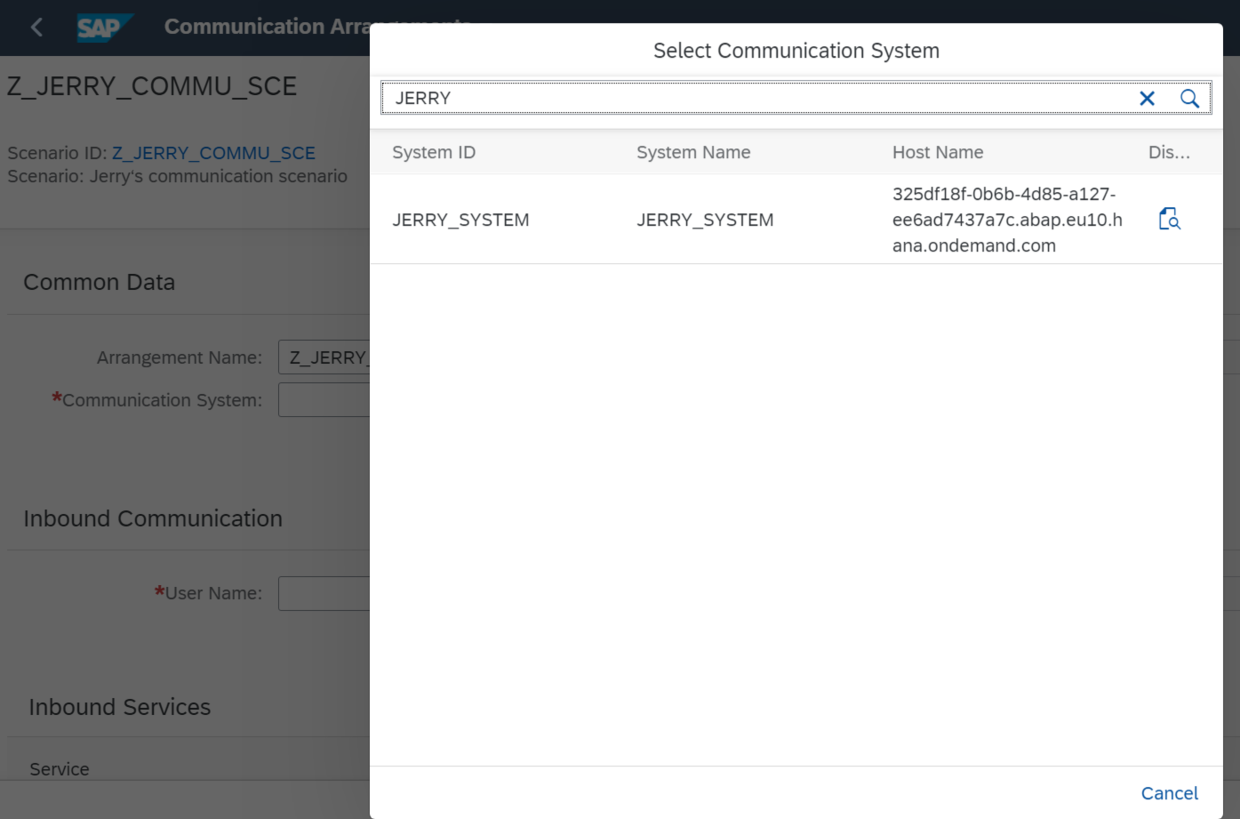Select the JERRY_SYSTEM System Name cell
The height and width of the screenshot is (819, 1240).
pos(705,220)
